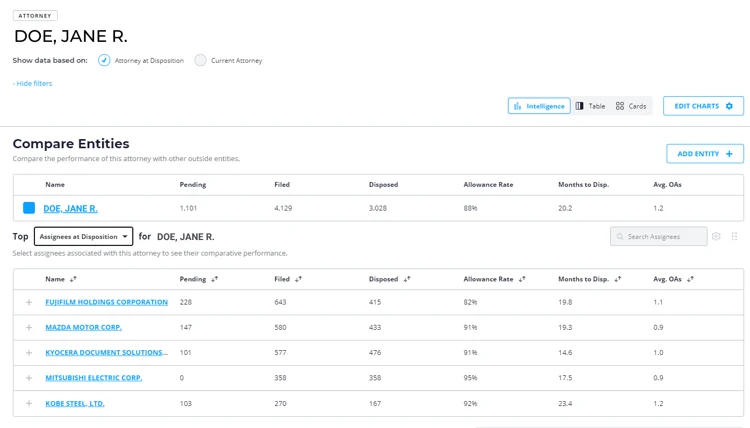Expand Kobe Steel, Ltd. row
This screenshot has height=428, width=750.
29,403
